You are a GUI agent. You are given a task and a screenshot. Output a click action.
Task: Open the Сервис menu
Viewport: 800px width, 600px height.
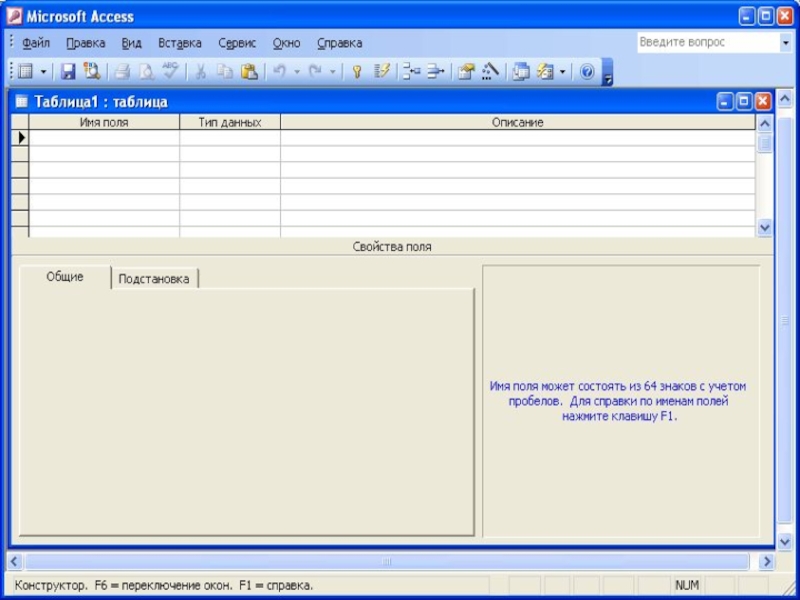pos(237,43)
